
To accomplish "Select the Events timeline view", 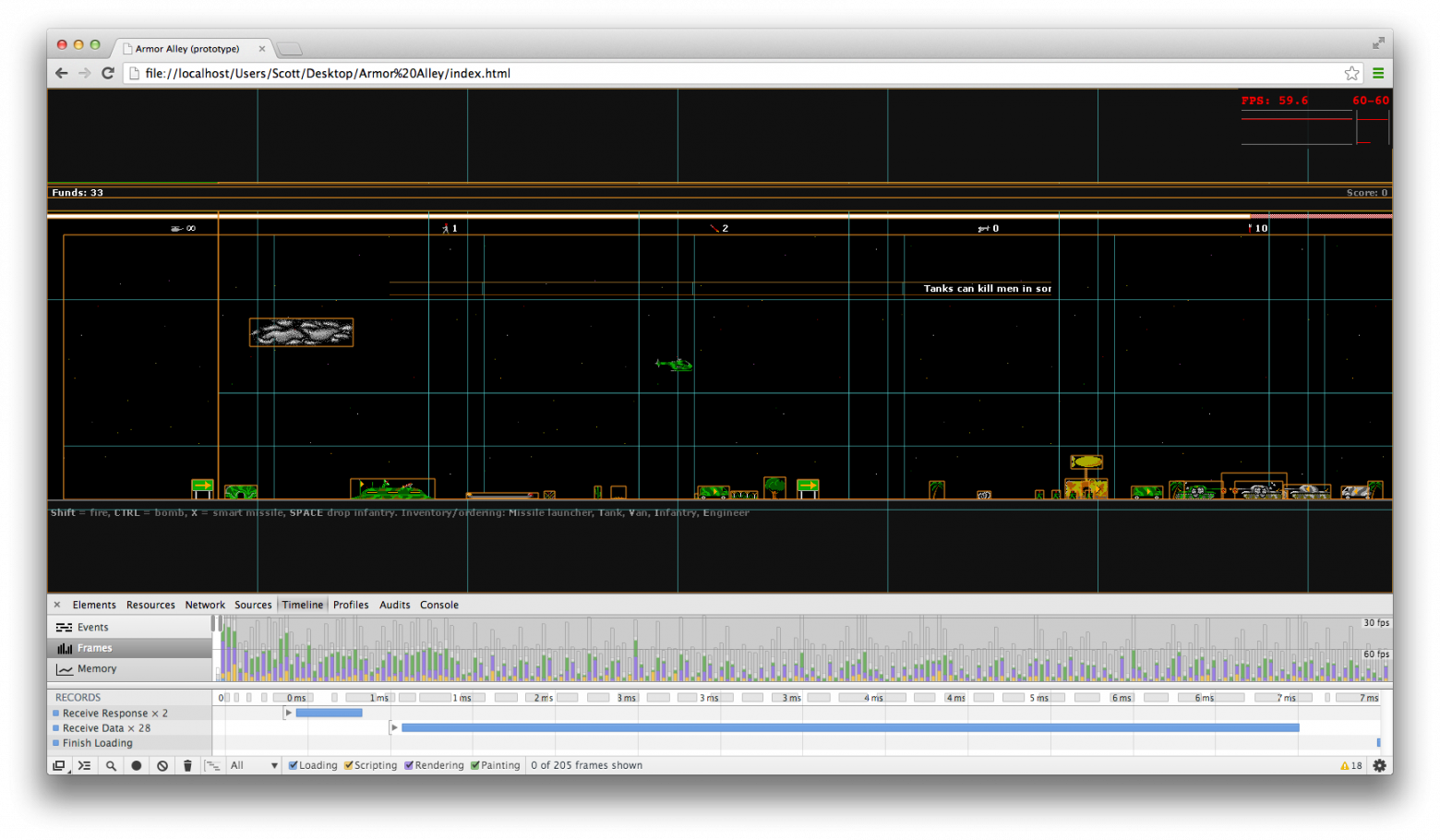I will 92,627.
